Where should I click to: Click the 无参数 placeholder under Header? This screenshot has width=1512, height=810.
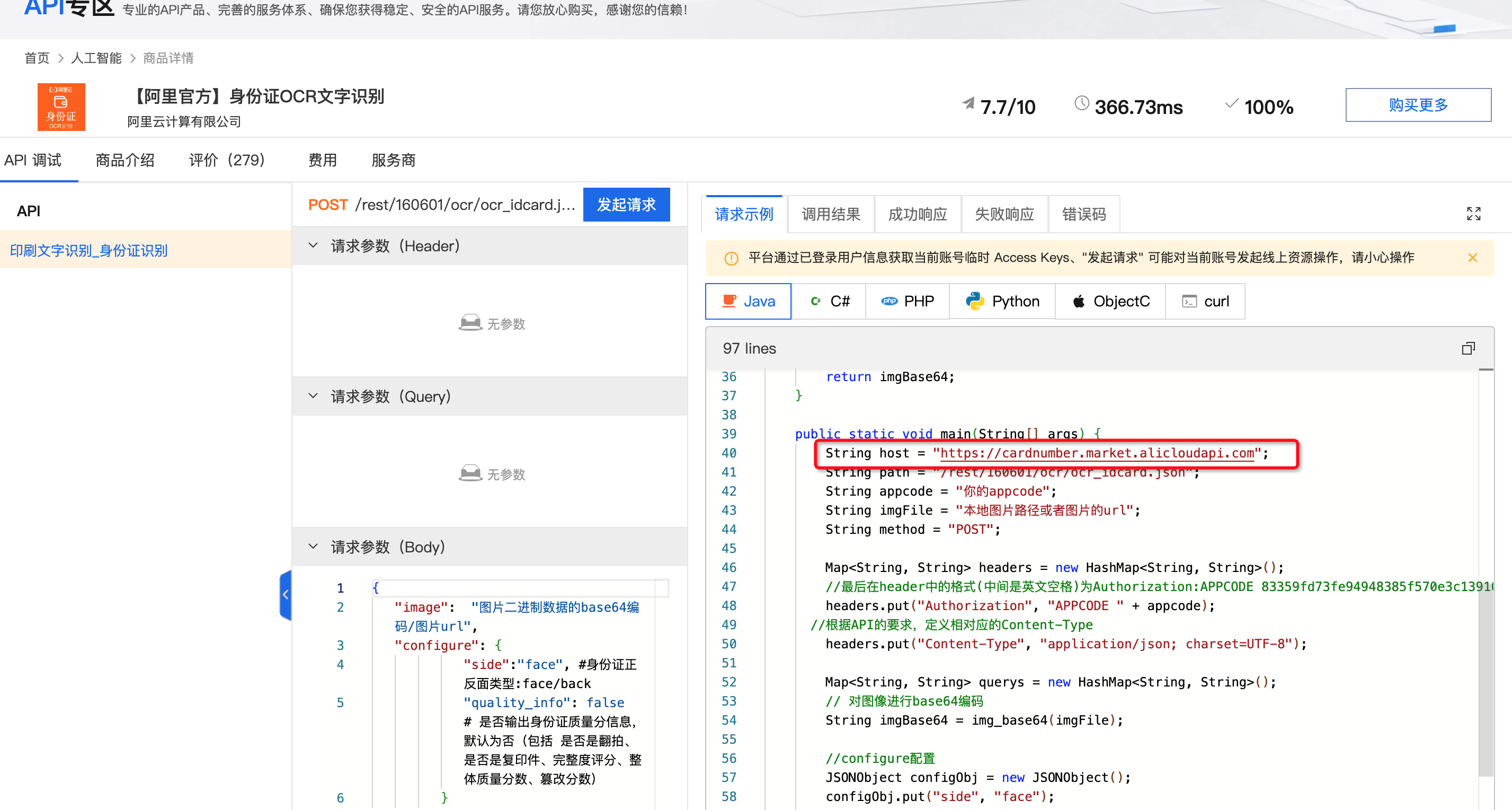[x=491, y=323]
